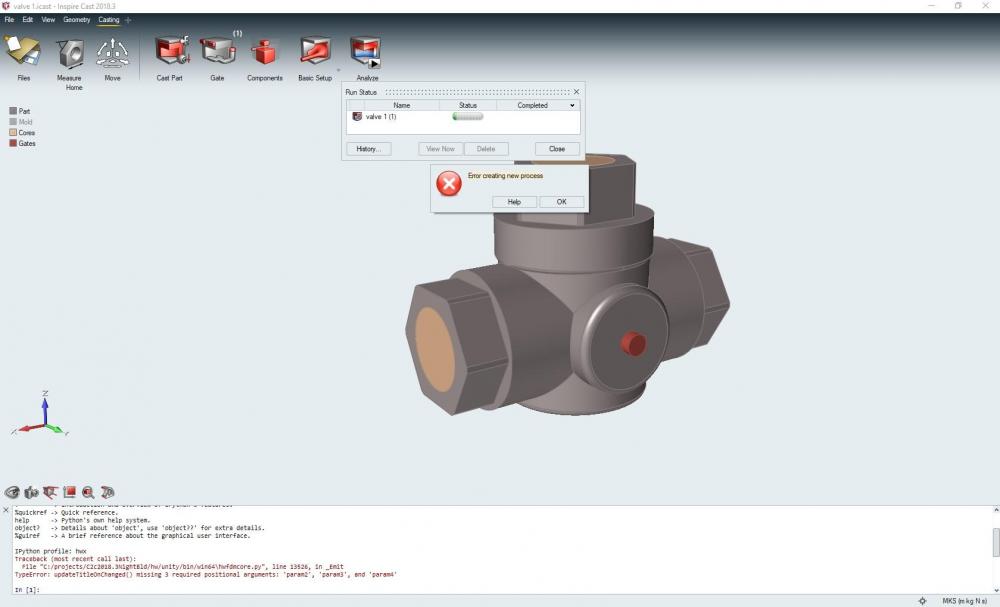
Task: Switch to the Casting ribbon tab
Action: pyautogui.click(x=108, y=20)
